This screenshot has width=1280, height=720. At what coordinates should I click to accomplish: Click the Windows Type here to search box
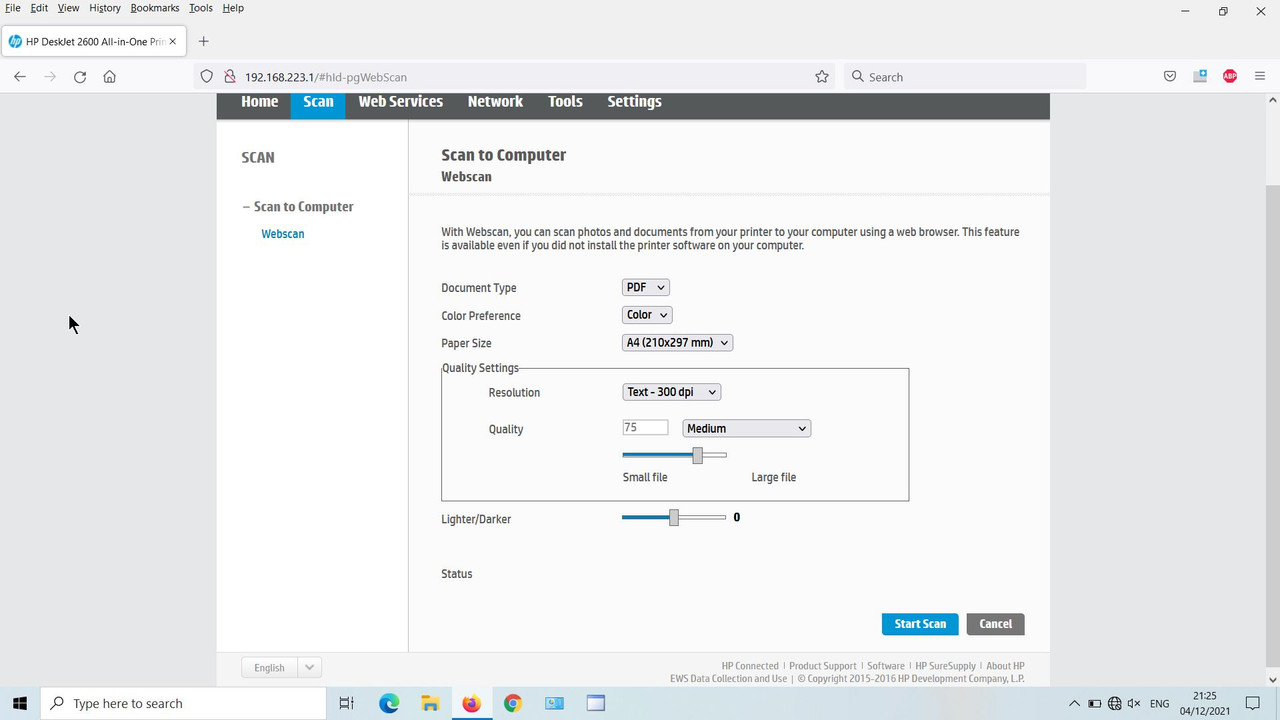183,703
